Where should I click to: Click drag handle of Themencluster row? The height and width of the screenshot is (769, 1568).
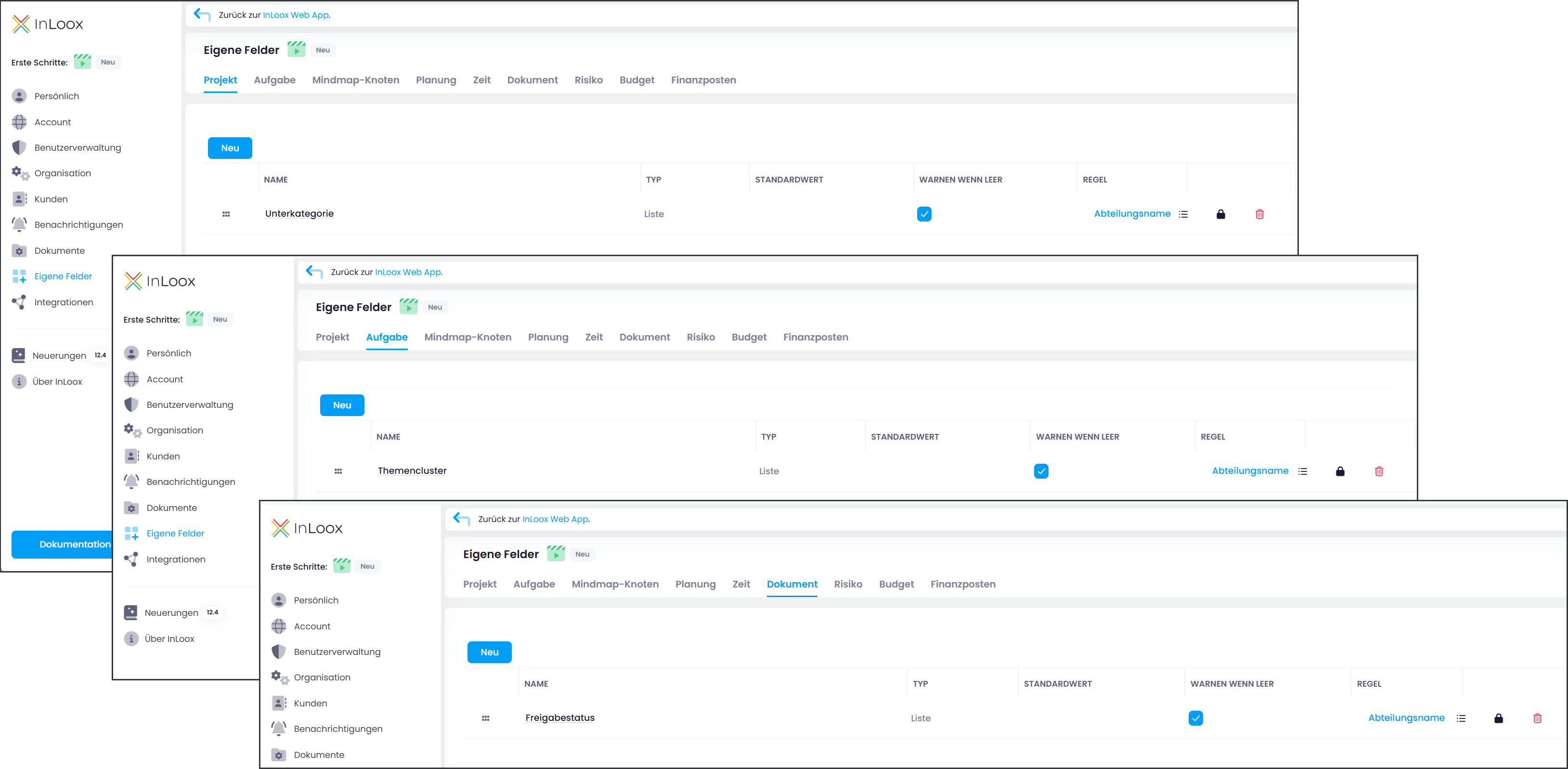click(x=338, y=470)
